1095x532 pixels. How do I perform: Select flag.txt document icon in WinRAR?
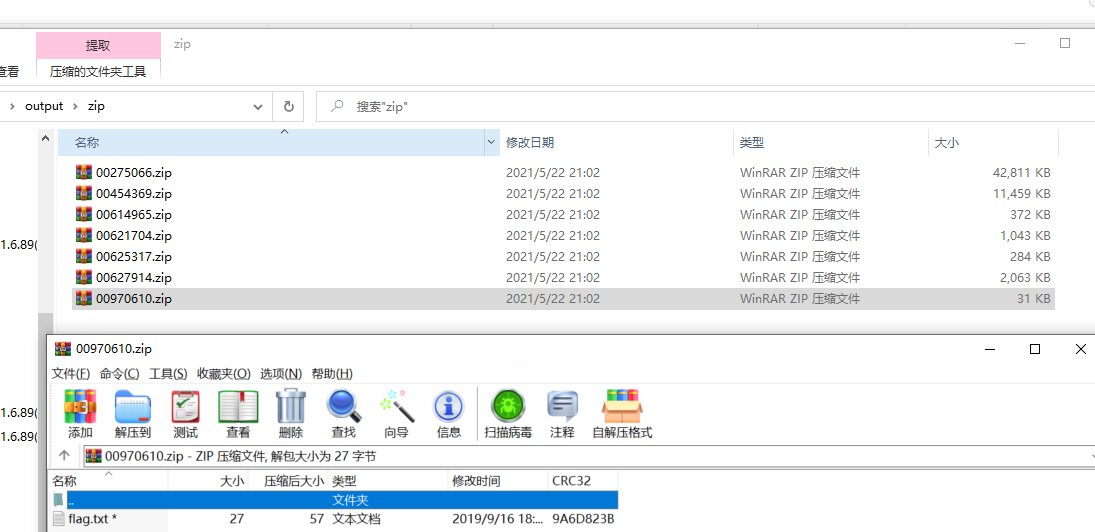pyautogui.click(x=59, y=519)
